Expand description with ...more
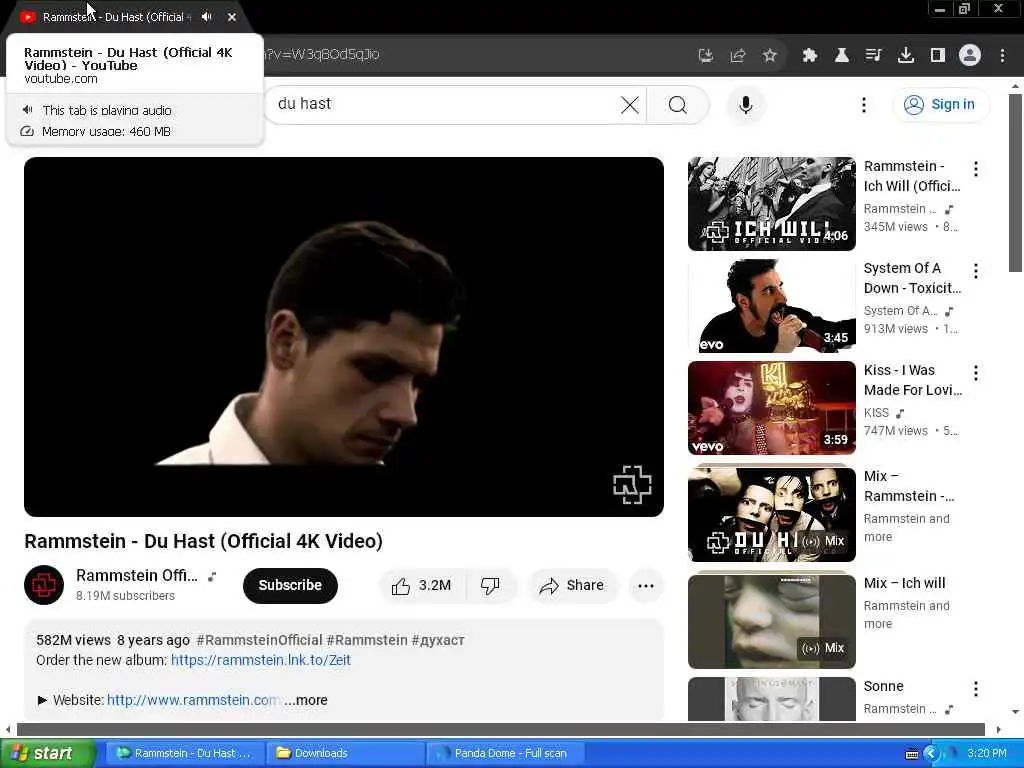This screenshot has height=768, width=1024. 306,700
